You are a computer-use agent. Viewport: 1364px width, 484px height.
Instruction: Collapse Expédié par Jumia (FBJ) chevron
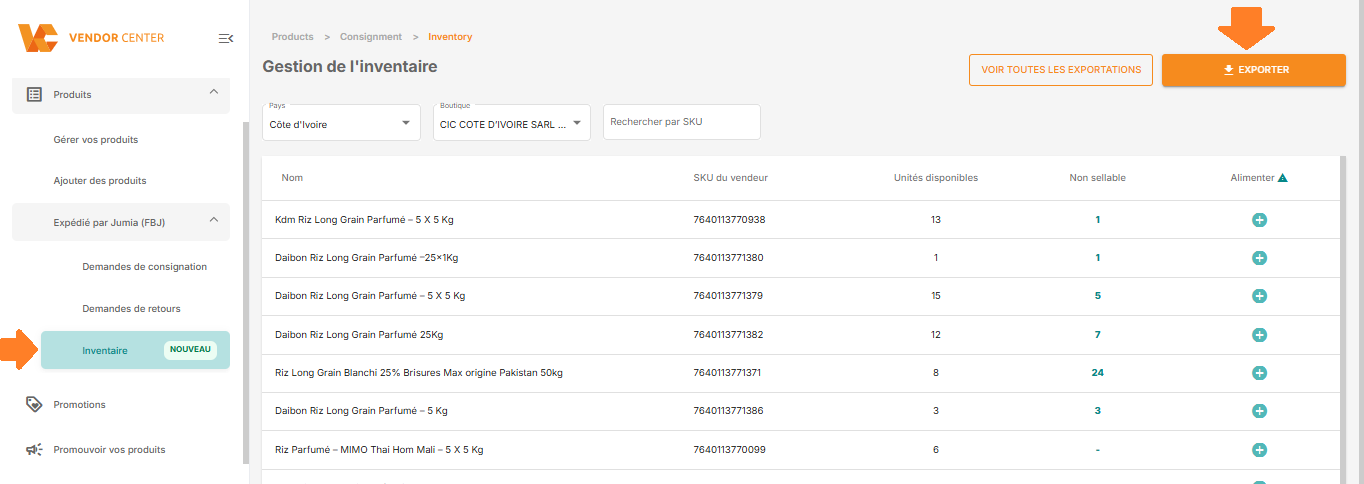(x=213, y=220)
